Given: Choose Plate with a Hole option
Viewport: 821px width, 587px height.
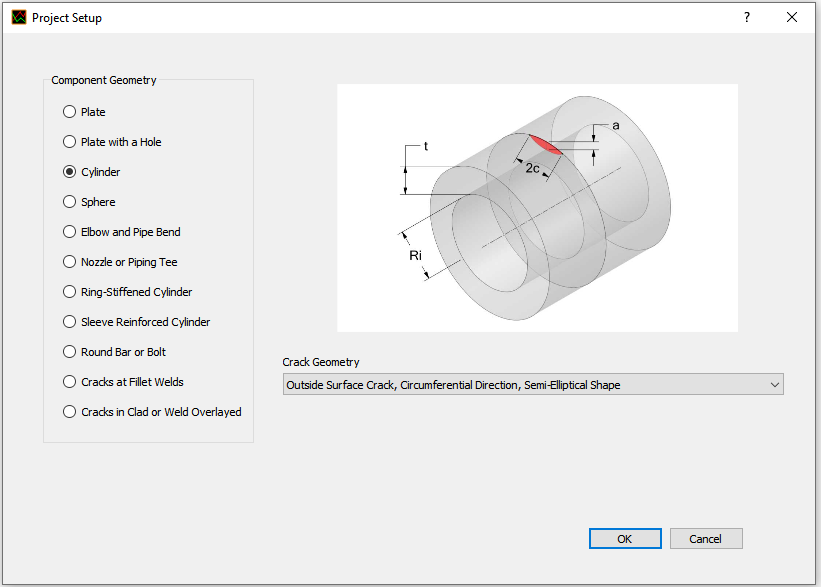Looking at the screenshot, I should pos(70,142).
